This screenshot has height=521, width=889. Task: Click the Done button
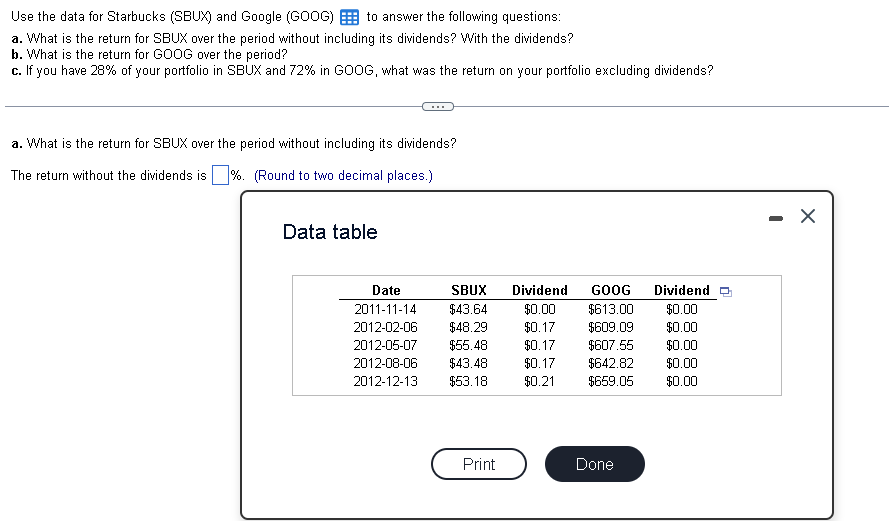tap(595, 464)
